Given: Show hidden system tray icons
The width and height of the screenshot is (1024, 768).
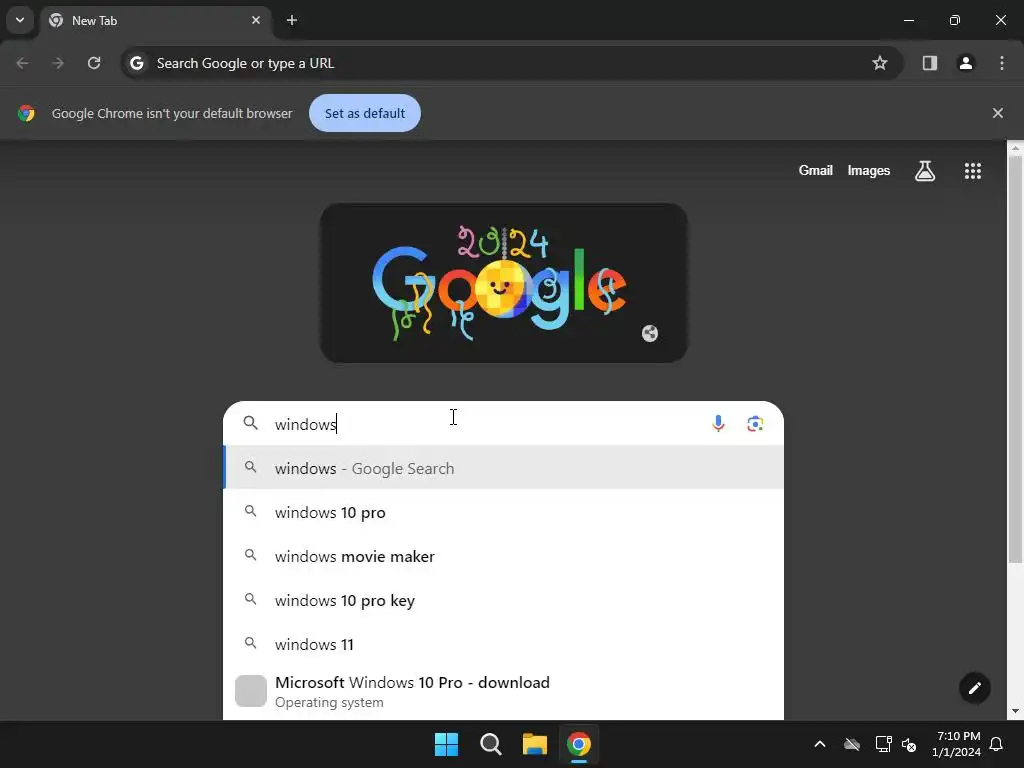Looking at the screenshot, I should 820,744.
